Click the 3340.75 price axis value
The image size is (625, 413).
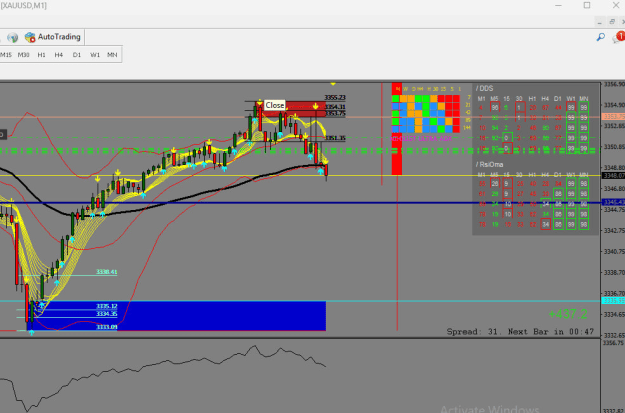tap(613, 252)
